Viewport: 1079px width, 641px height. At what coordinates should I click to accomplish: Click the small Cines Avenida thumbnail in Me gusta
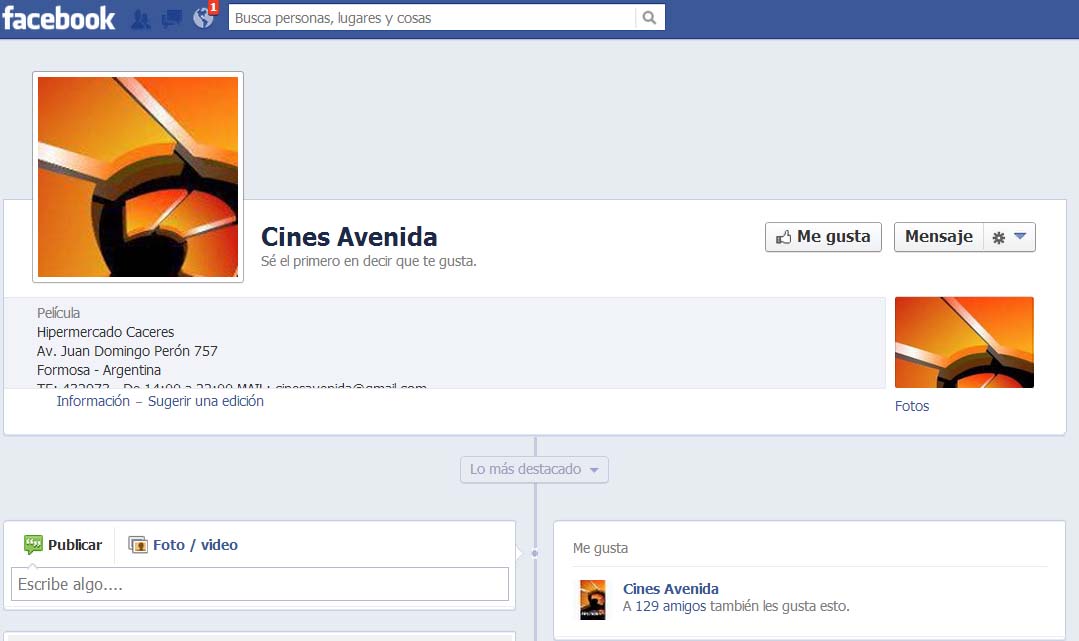[592, 600]
